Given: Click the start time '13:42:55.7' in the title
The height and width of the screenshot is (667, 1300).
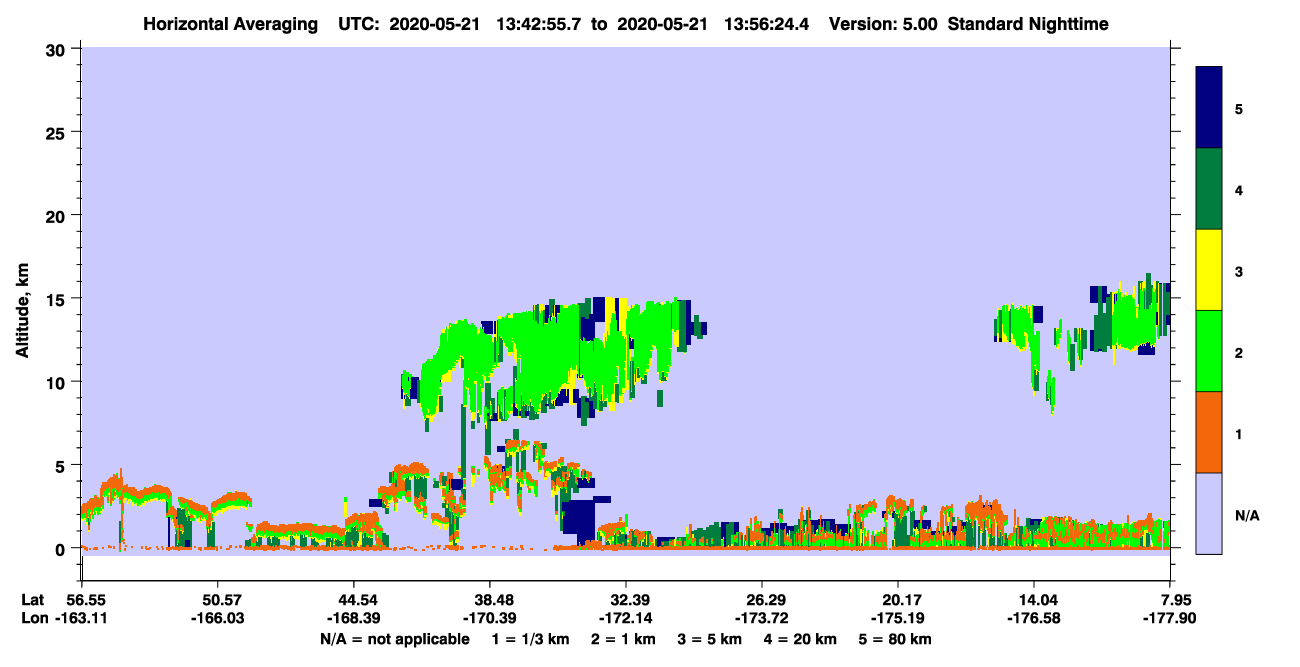Looking at the screenshot, I should (x=539, y=23).
